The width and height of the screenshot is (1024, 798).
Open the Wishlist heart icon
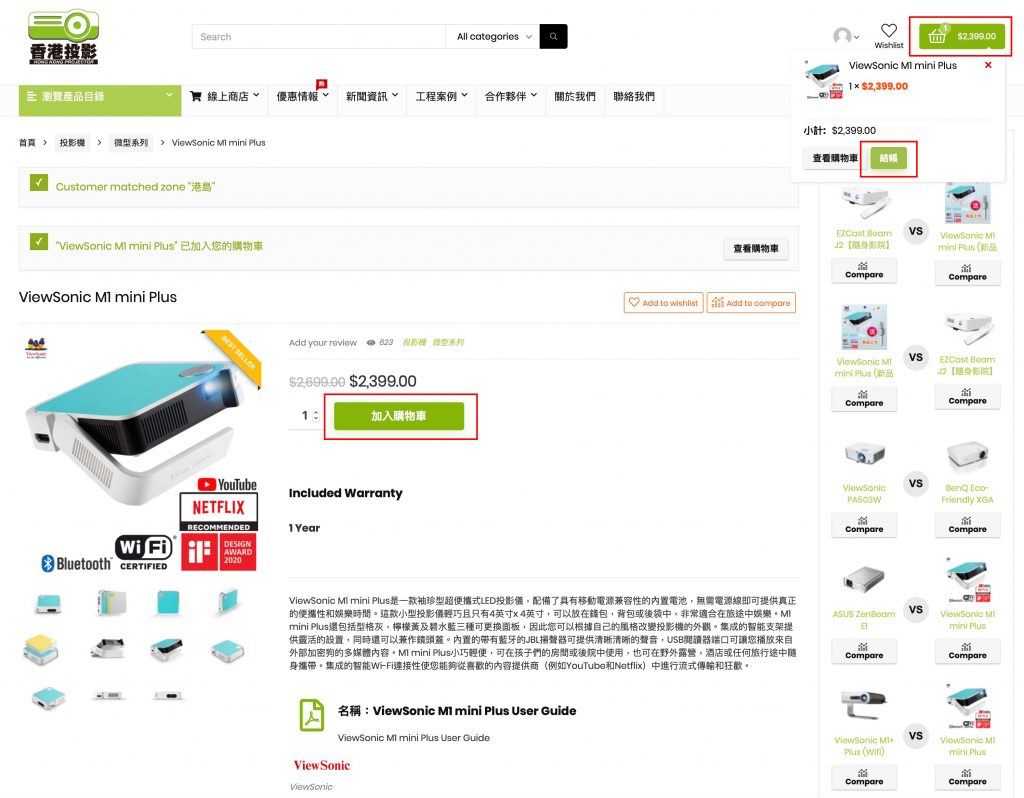pyautogui.click(x=888, y=31)
